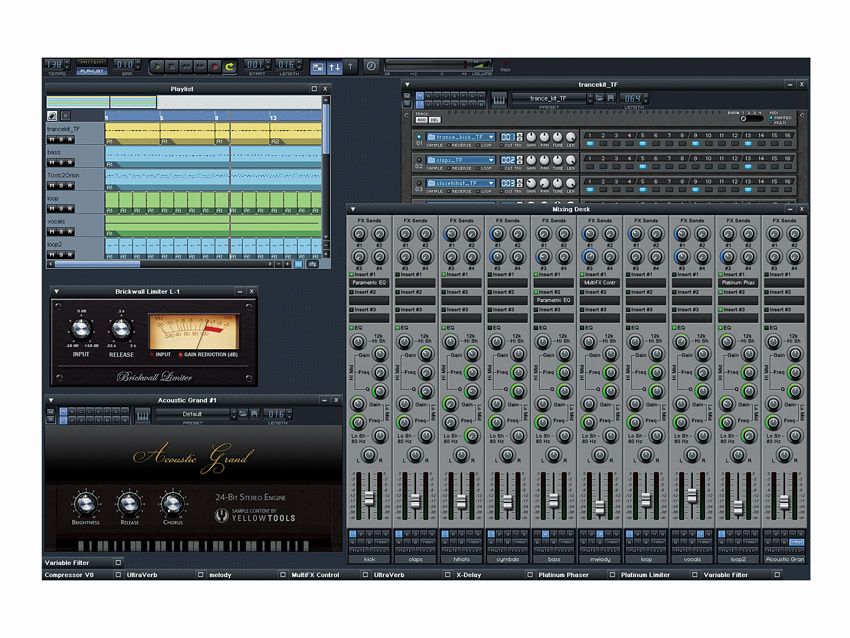The image size is (850, 638).
Task: Click the R button on the vocals Playlist track
Action: tap(70, 232)
